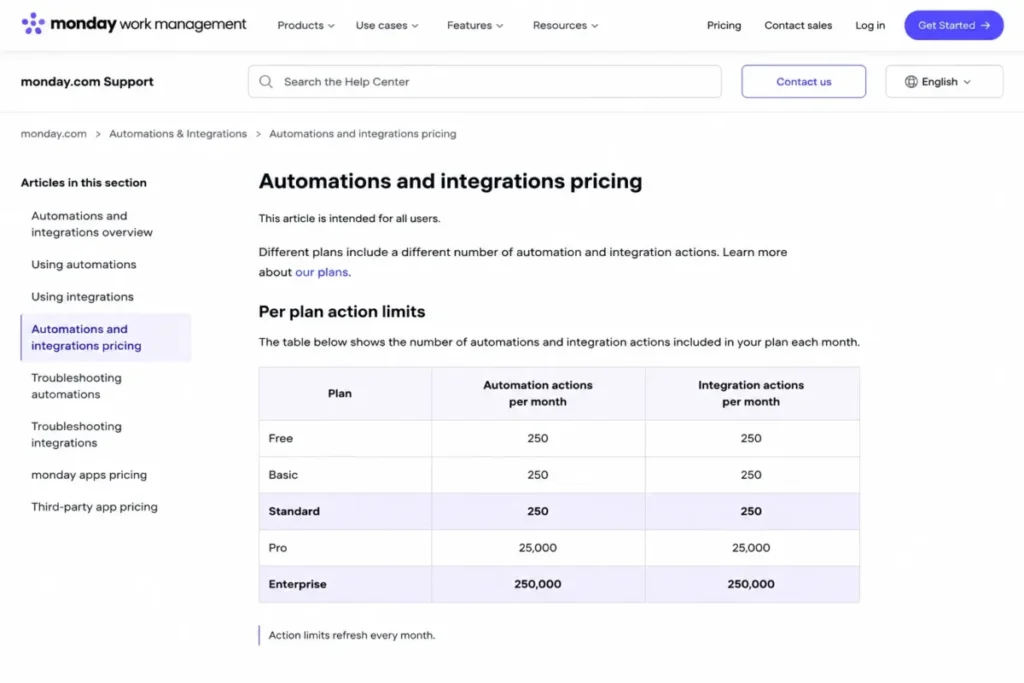Focus the Search the Help Center field

[x=485, y=82]
